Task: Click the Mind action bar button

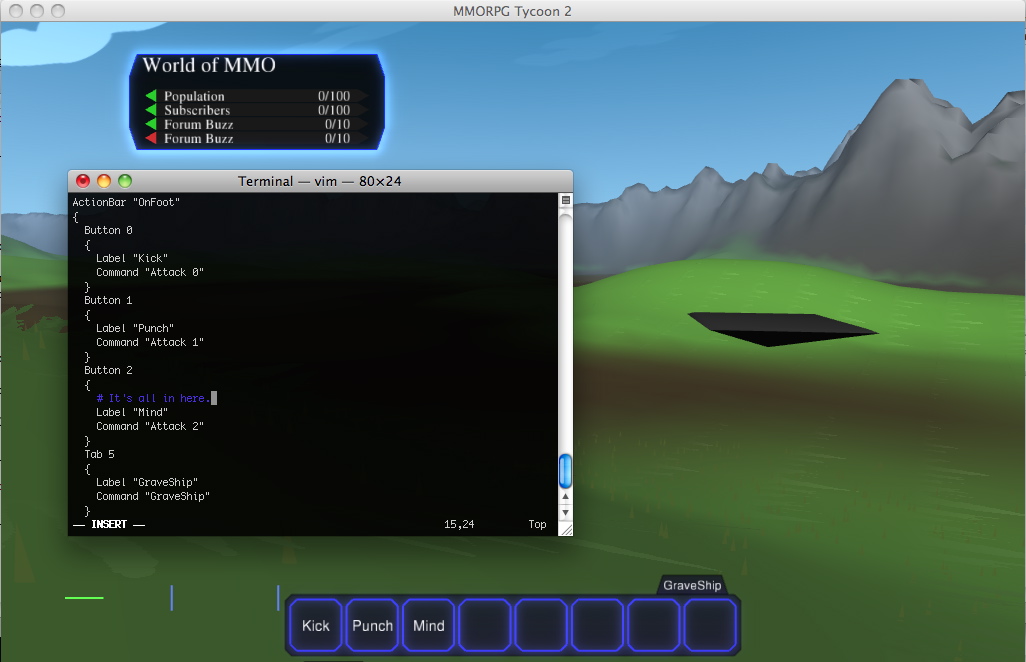Action: click(429, 625)
